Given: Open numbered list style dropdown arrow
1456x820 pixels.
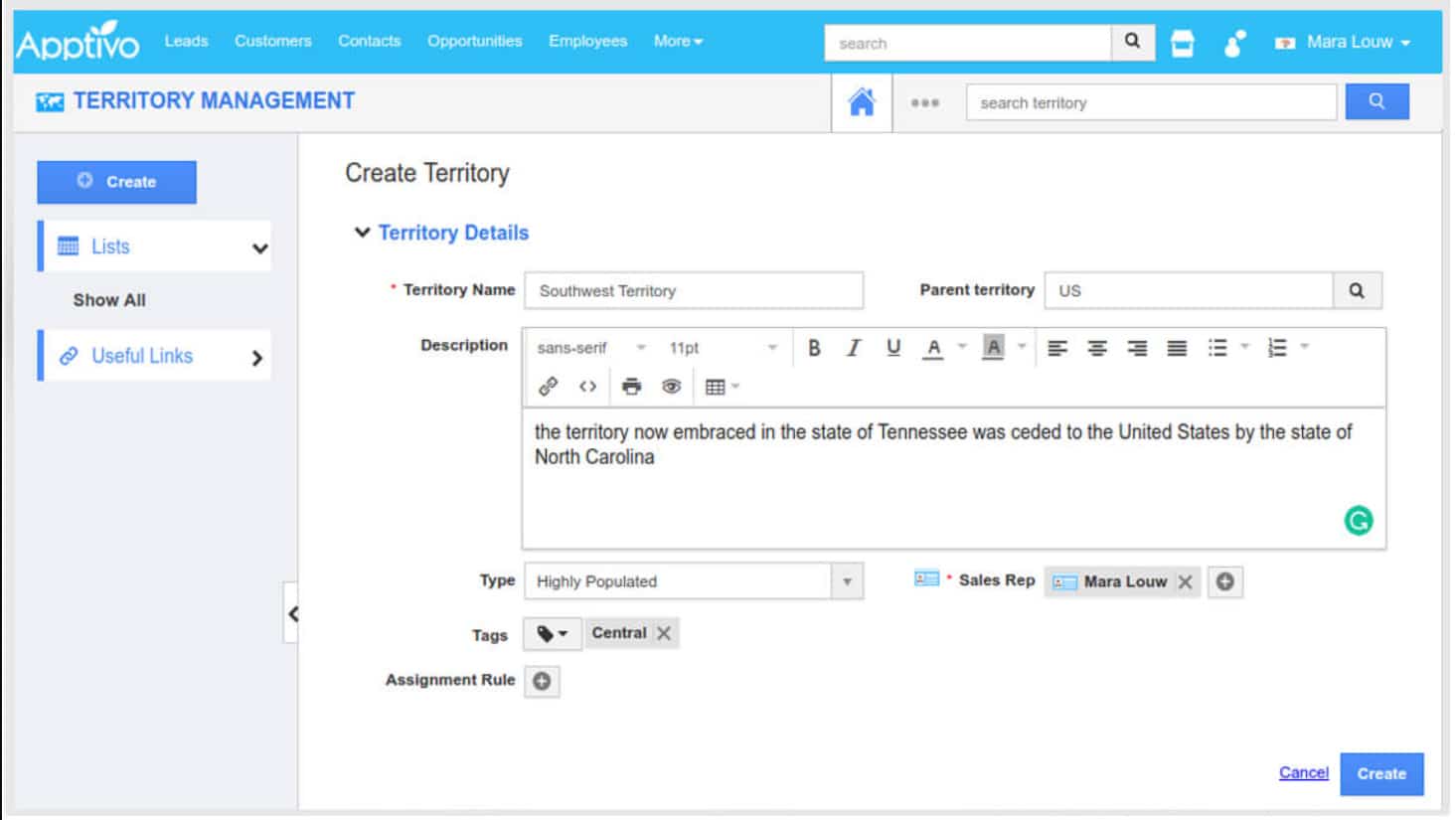Looking at the screenshot, I should (1304, 347).
